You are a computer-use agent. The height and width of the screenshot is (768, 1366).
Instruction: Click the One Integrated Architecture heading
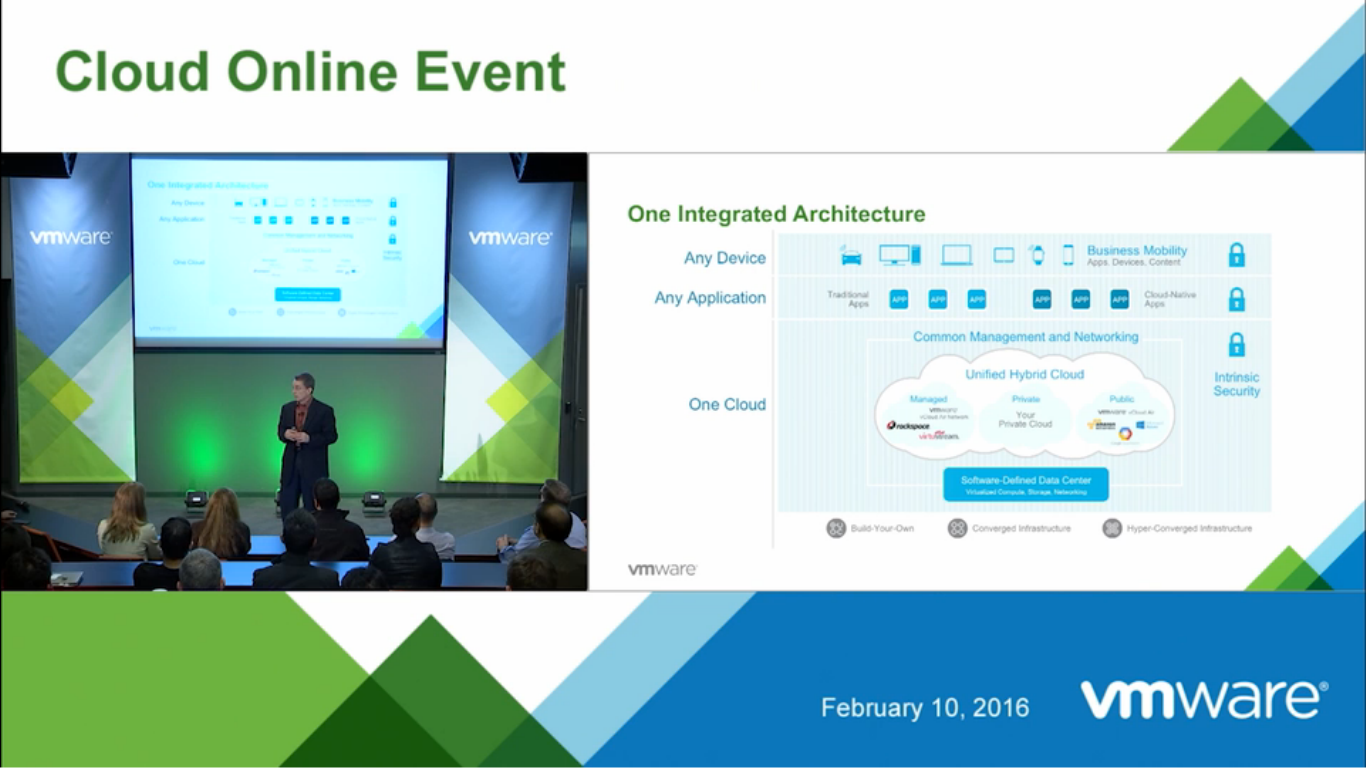[x=776, y=214]
